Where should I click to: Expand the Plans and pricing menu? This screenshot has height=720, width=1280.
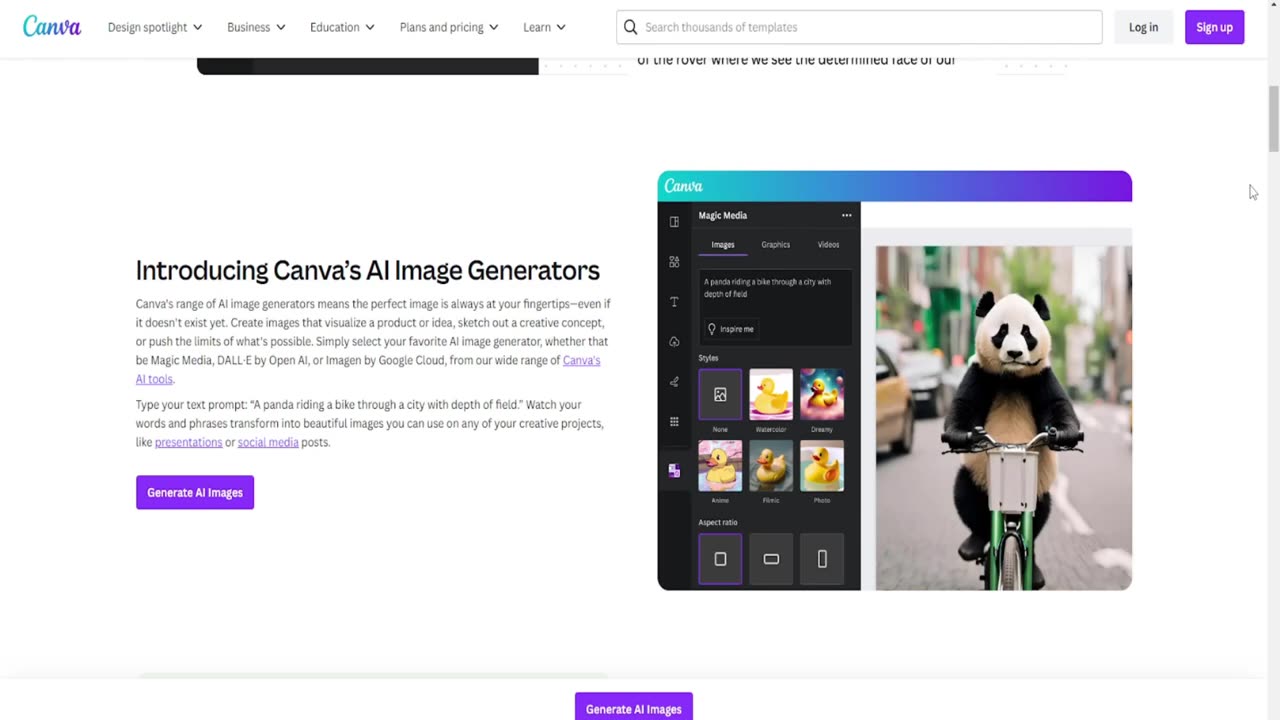[x=449, y=27]
